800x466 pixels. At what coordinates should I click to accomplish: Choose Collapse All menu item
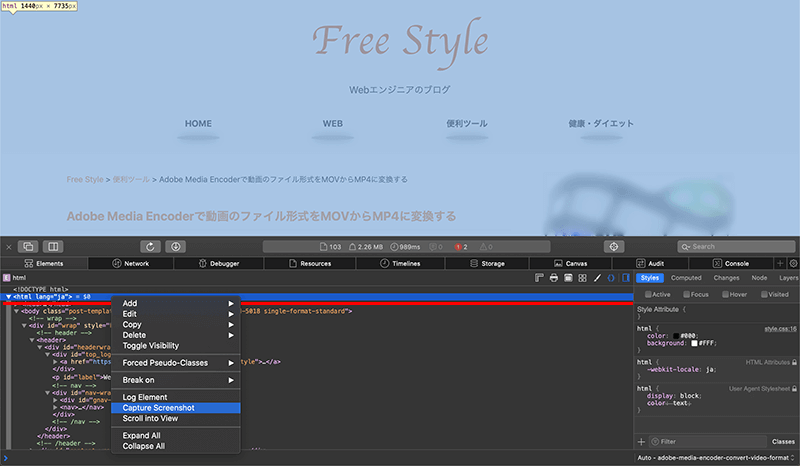[176, 446]
